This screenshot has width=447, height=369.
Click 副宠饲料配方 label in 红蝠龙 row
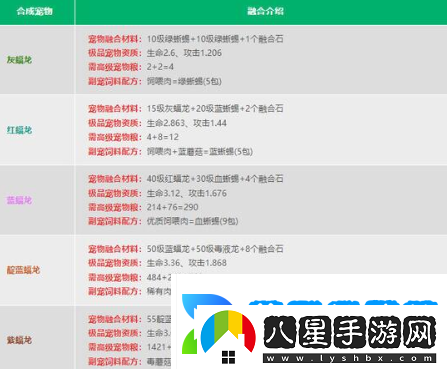[115, 152]
